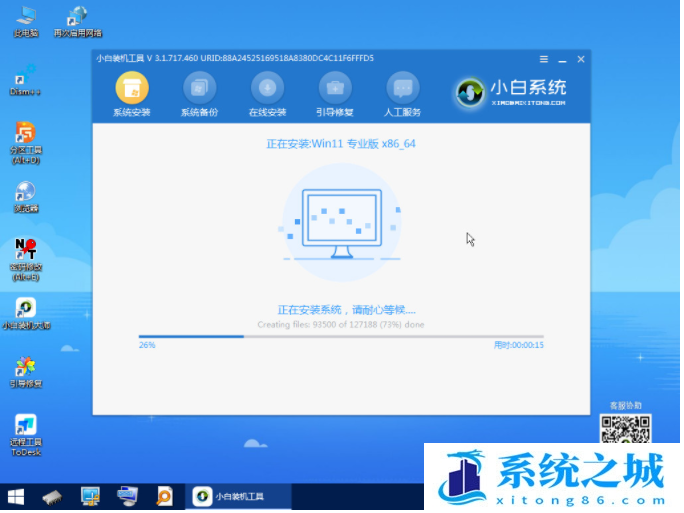
Task: Click the monitor installation illustration
Action: coord(342,223)
